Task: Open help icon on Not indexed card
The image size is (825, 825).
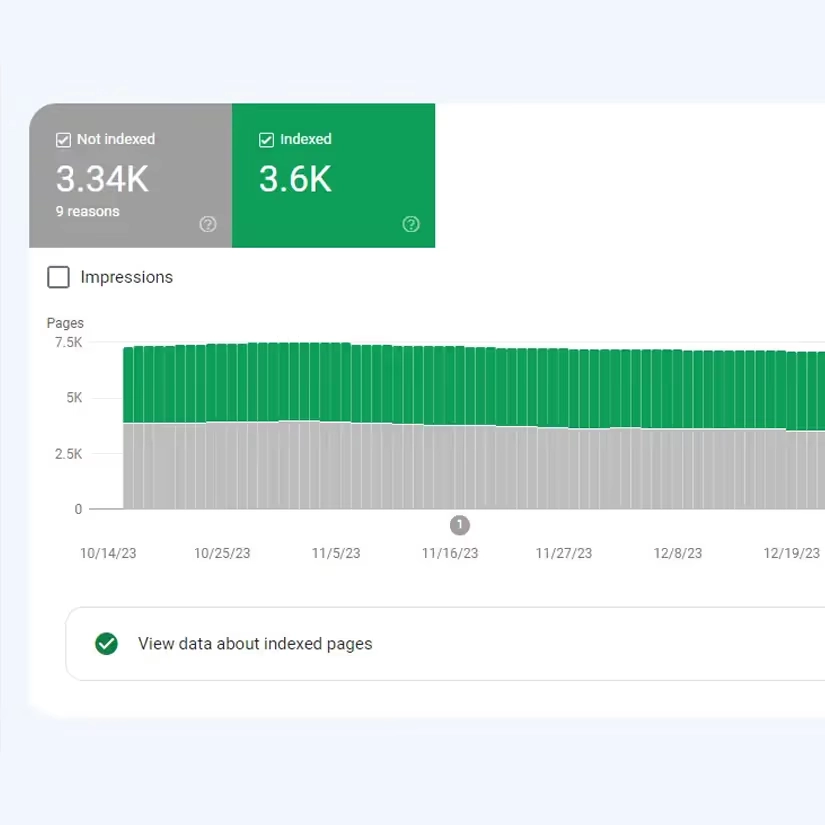Action: (x=208, y=224)
